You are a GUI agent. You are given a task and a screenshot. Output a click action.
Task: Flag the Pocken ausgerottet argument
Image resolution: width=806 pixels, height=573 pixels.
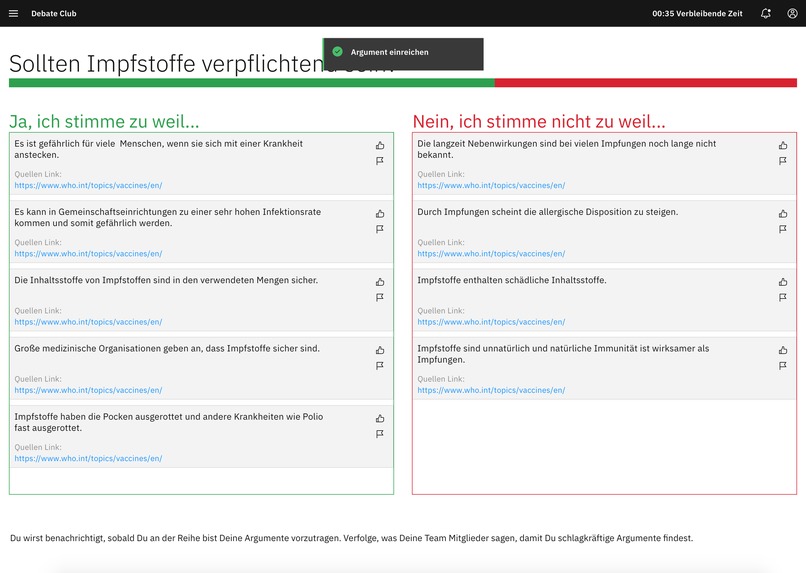click(380, 434)
